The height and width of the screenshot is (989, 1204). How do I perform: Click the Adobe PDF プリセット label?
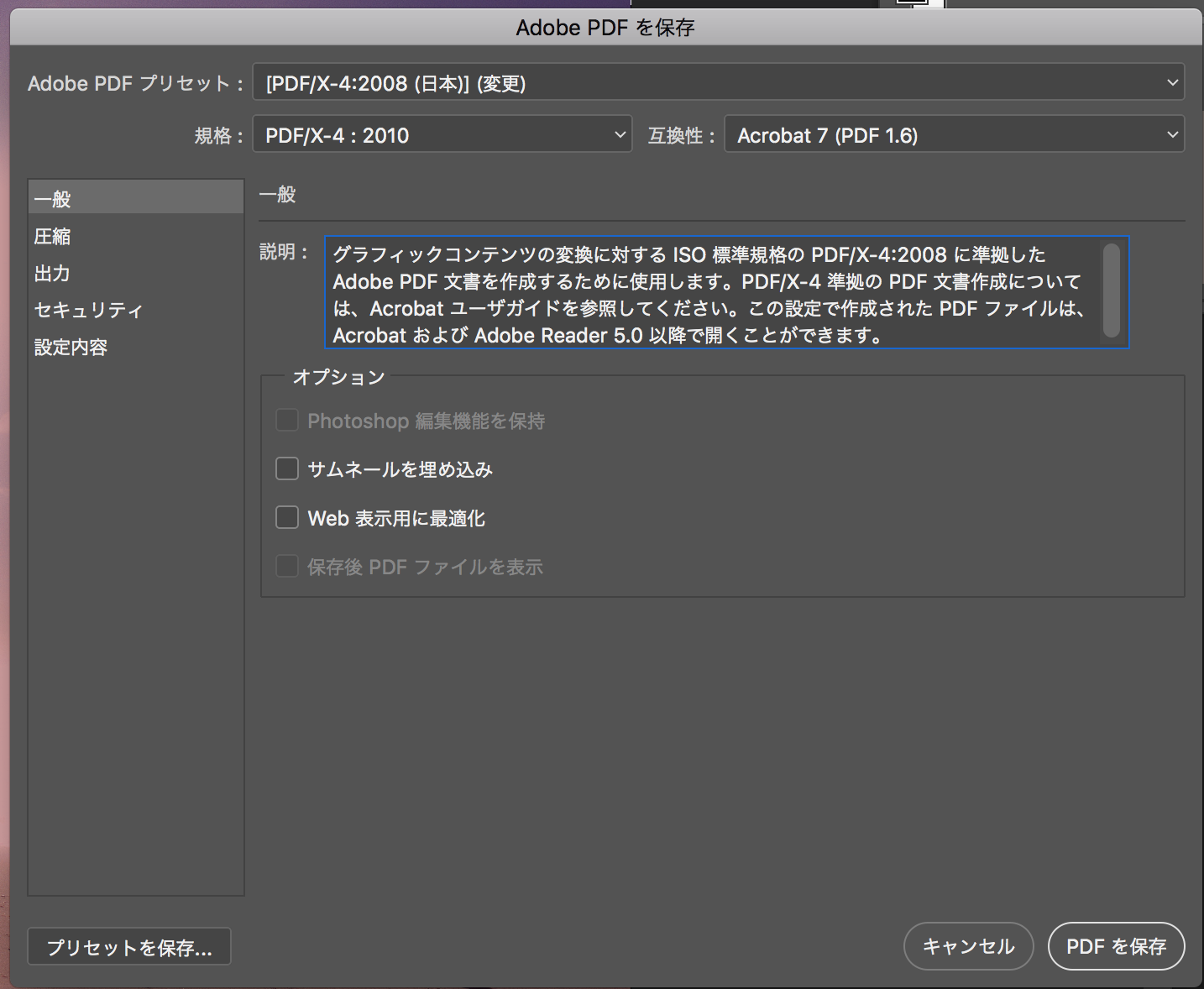click(135, 83)
